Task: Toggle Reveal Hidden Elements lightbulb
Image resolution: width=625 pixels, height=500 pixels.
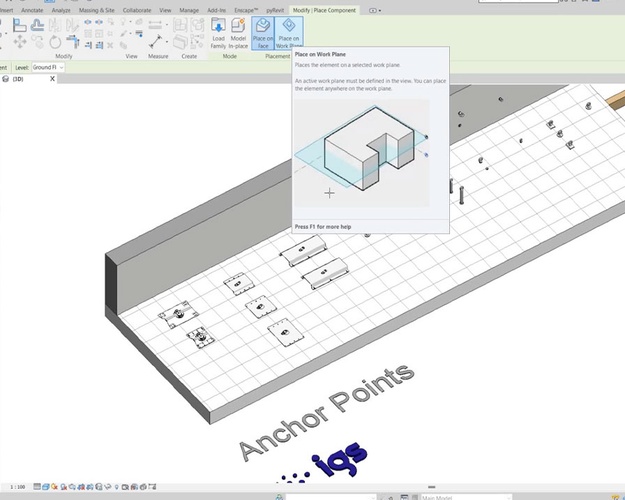Action: [x=116, y=486]
